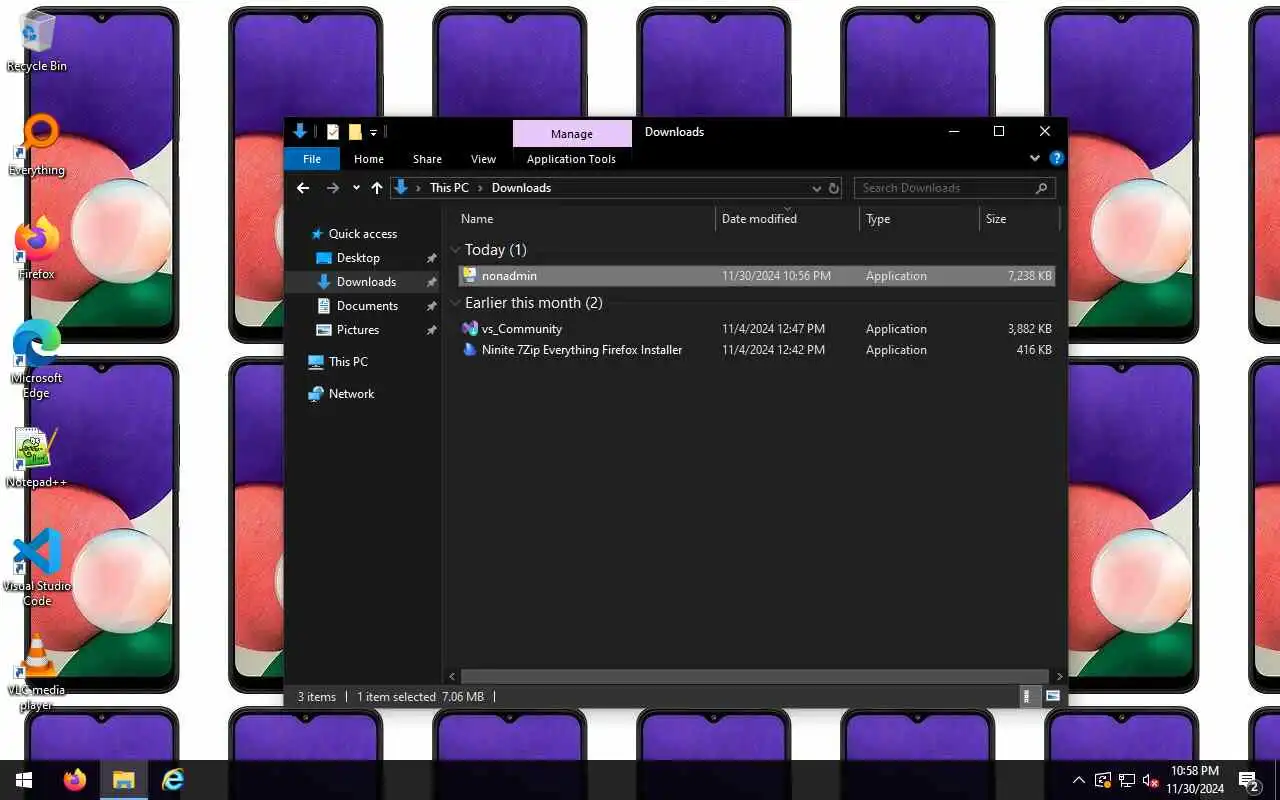Open Firefox desktop shortcut
Image resolution: width=1280 pixels, height=800 pixels.
(37, 249)
